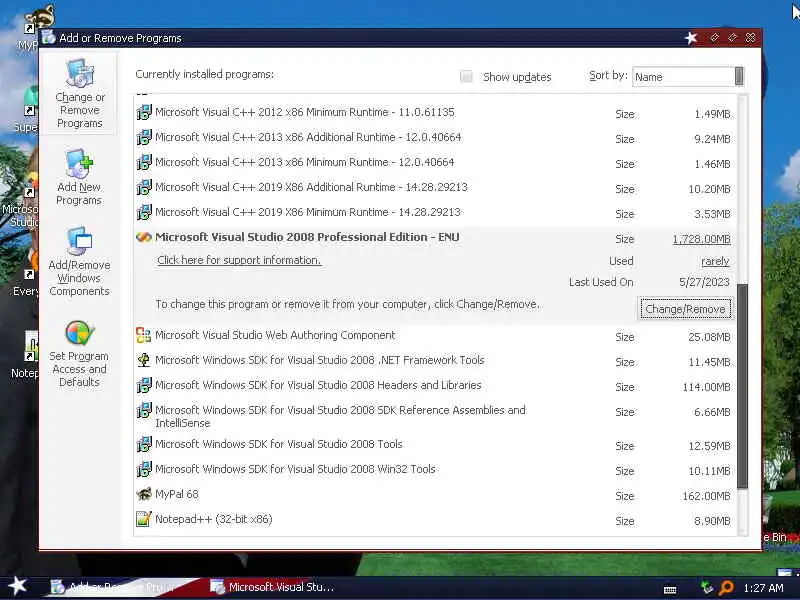Click the orange magnifier tray icon

726,588
